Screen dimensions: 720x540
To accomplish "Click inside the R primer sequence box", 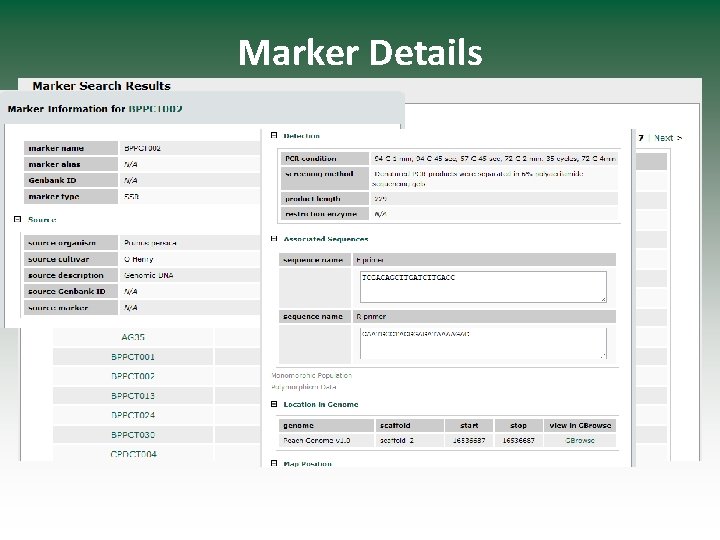I will point(483,343).
